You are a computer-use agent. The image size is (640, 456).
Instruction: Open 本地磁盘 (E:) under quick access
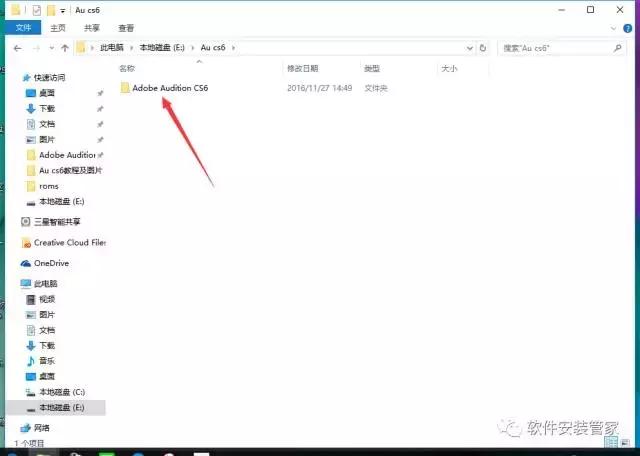[x=61, y=202]
